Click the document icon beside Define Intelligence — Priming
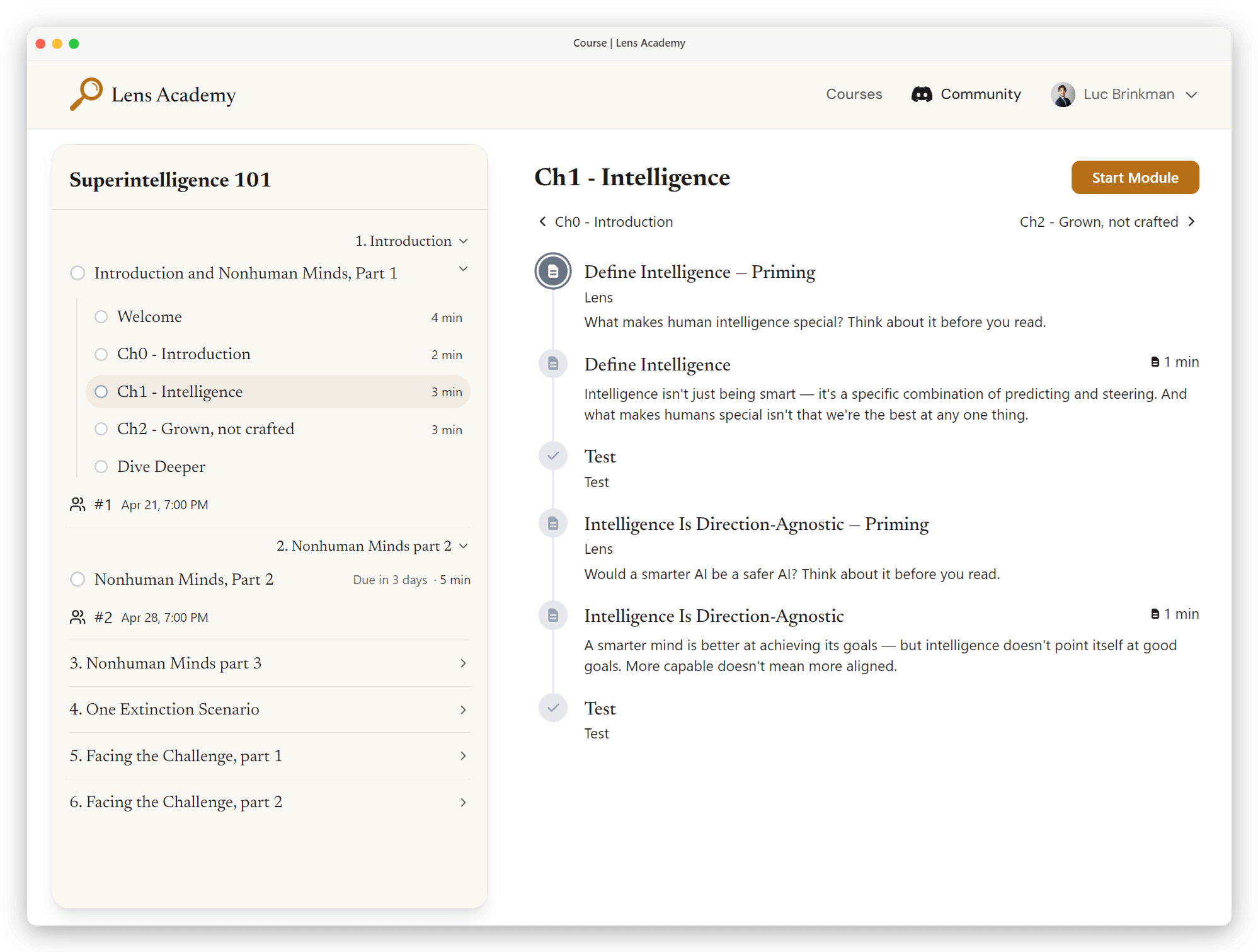 (552, 271)
